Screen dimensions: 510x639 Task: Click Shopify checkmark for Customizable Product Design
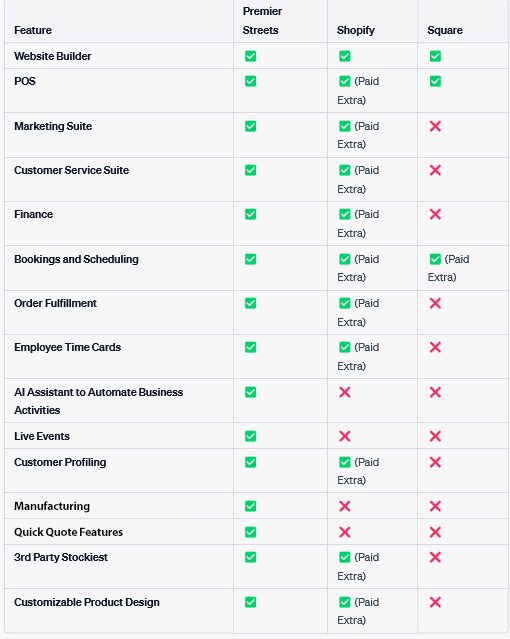click(x=344, y=602)
